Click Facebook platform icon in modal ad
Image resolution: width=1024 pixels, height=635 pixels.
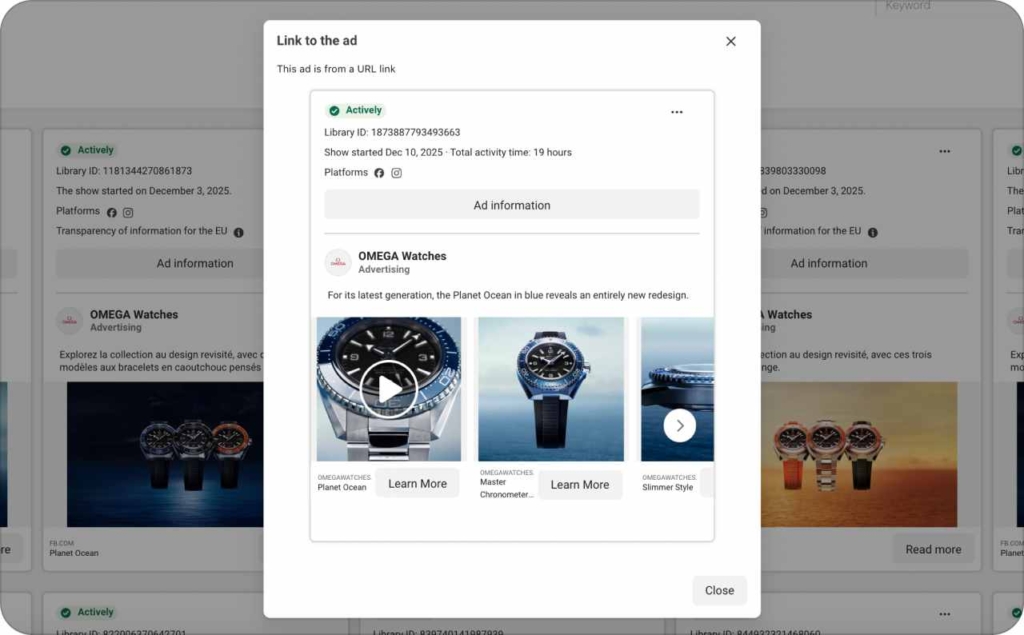point(379,173)
